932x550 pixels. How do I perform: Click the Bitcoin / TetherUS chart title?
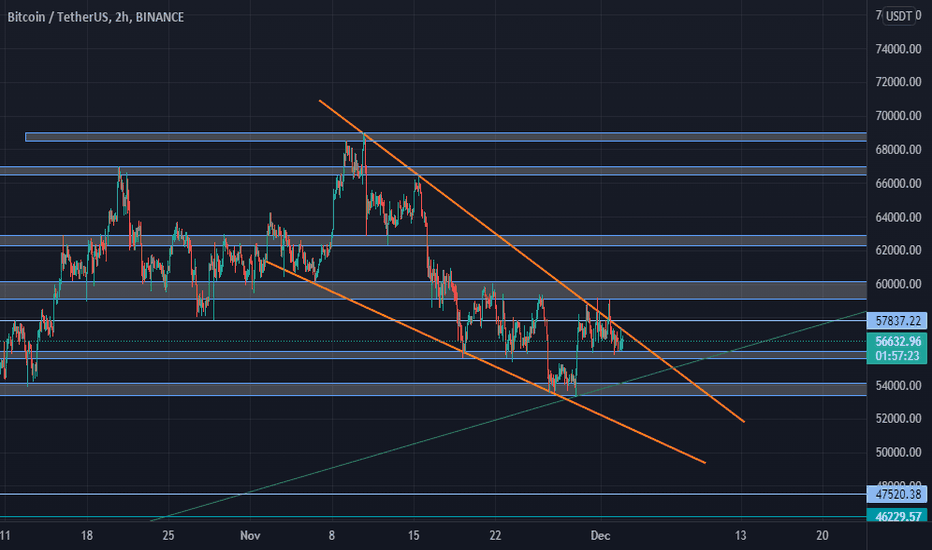pyautogui.click(x=95, y=17)
